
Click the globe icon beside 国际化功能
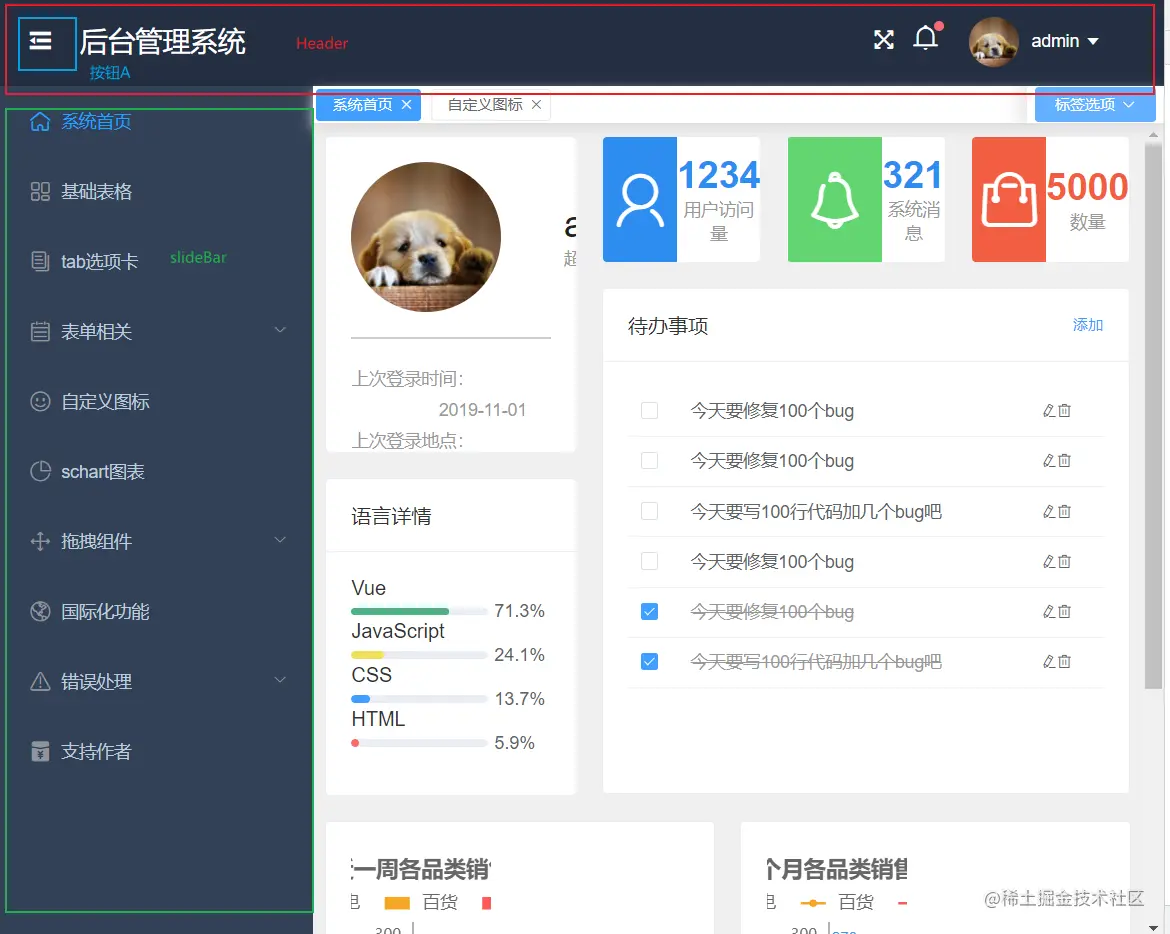click(40, 612)
